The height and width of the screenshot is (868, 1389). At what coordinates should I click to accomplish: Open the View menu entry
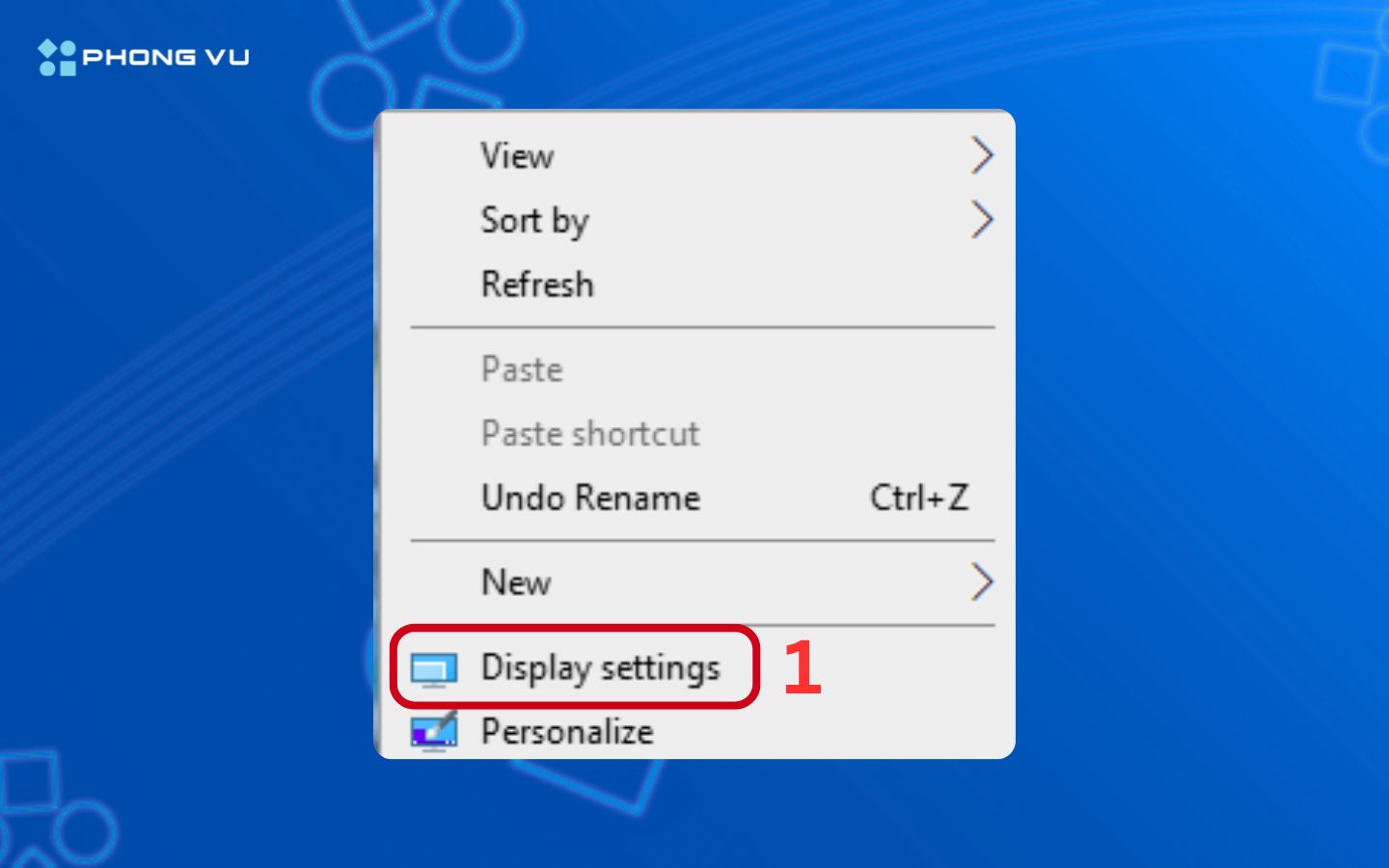coord(517,156)
